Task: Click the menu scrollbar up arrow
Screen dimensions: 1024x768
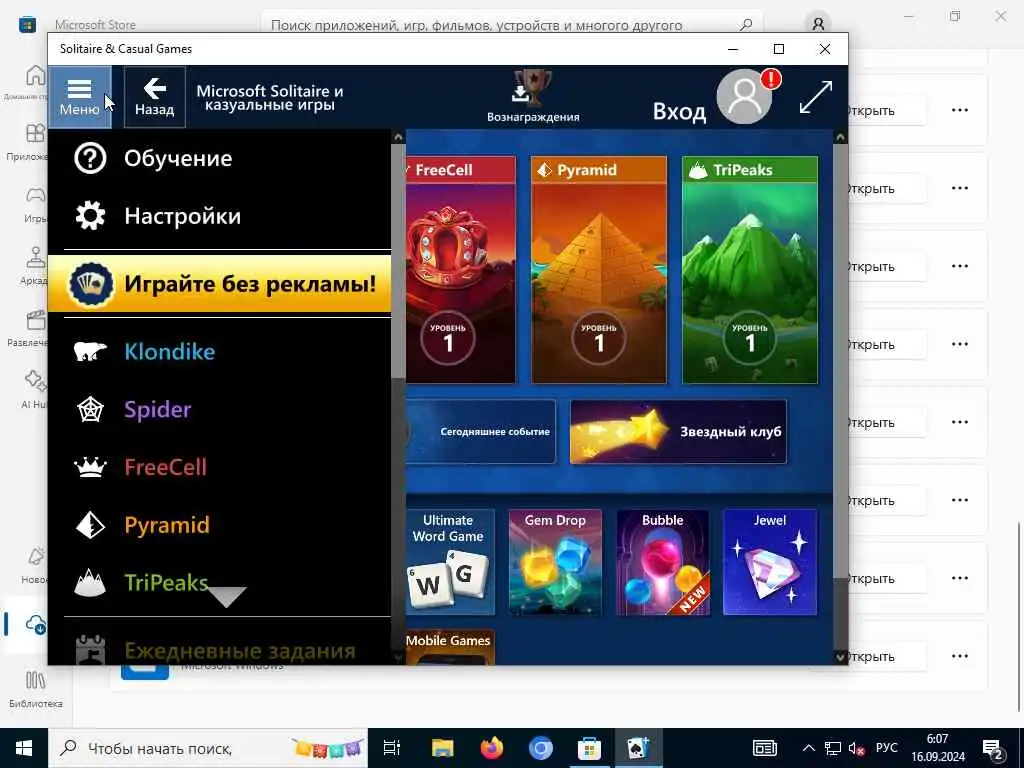Action: tap(398, 137)
